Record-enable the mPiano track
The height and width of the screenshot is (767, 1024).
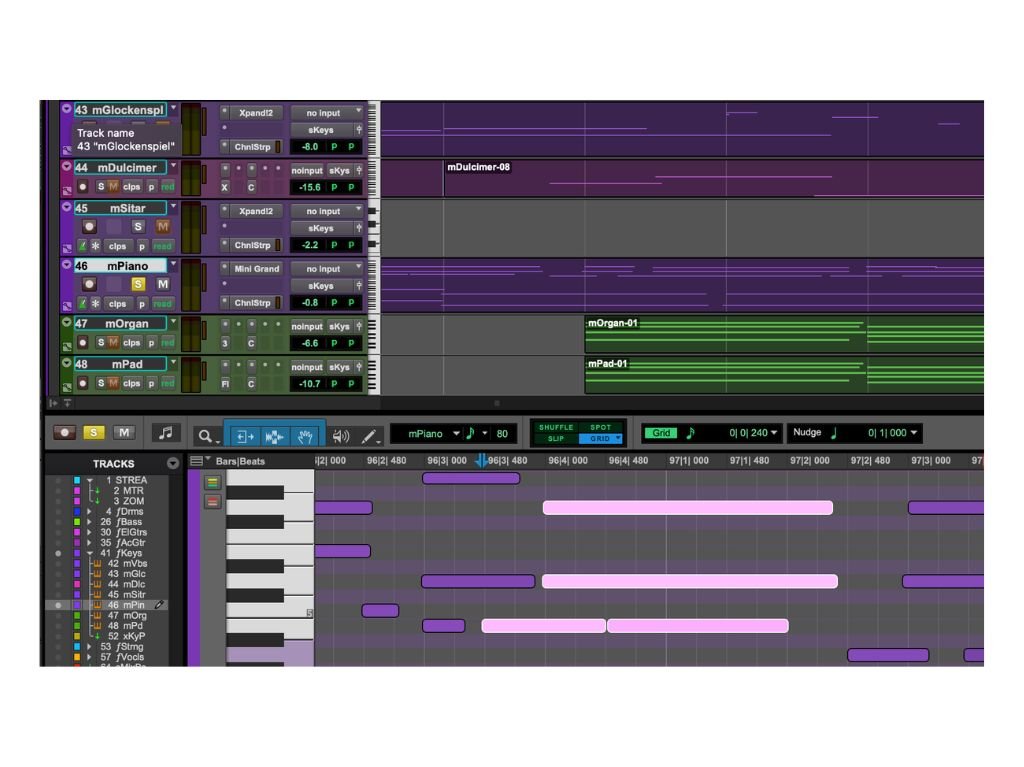coord(89,284)
